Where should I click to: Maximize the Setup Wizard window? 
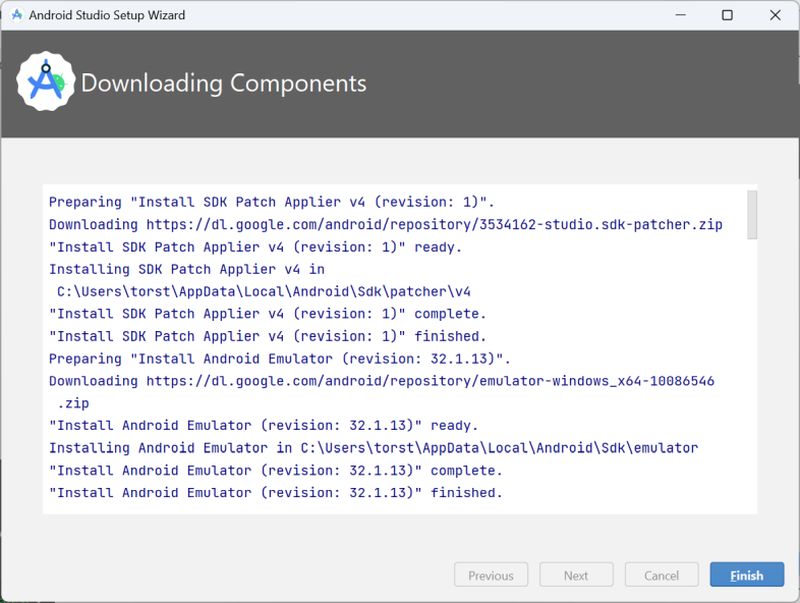point(727,15)
